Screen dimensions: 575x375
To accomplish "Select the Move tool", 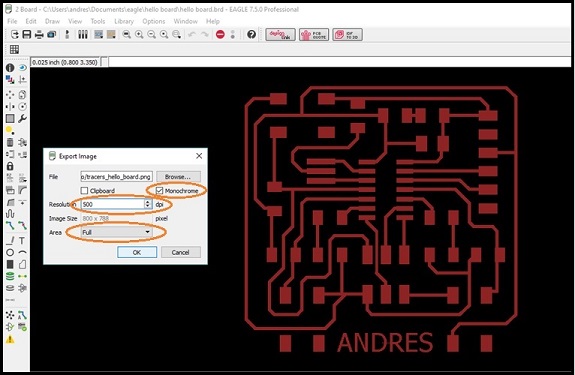I will 10,95.
